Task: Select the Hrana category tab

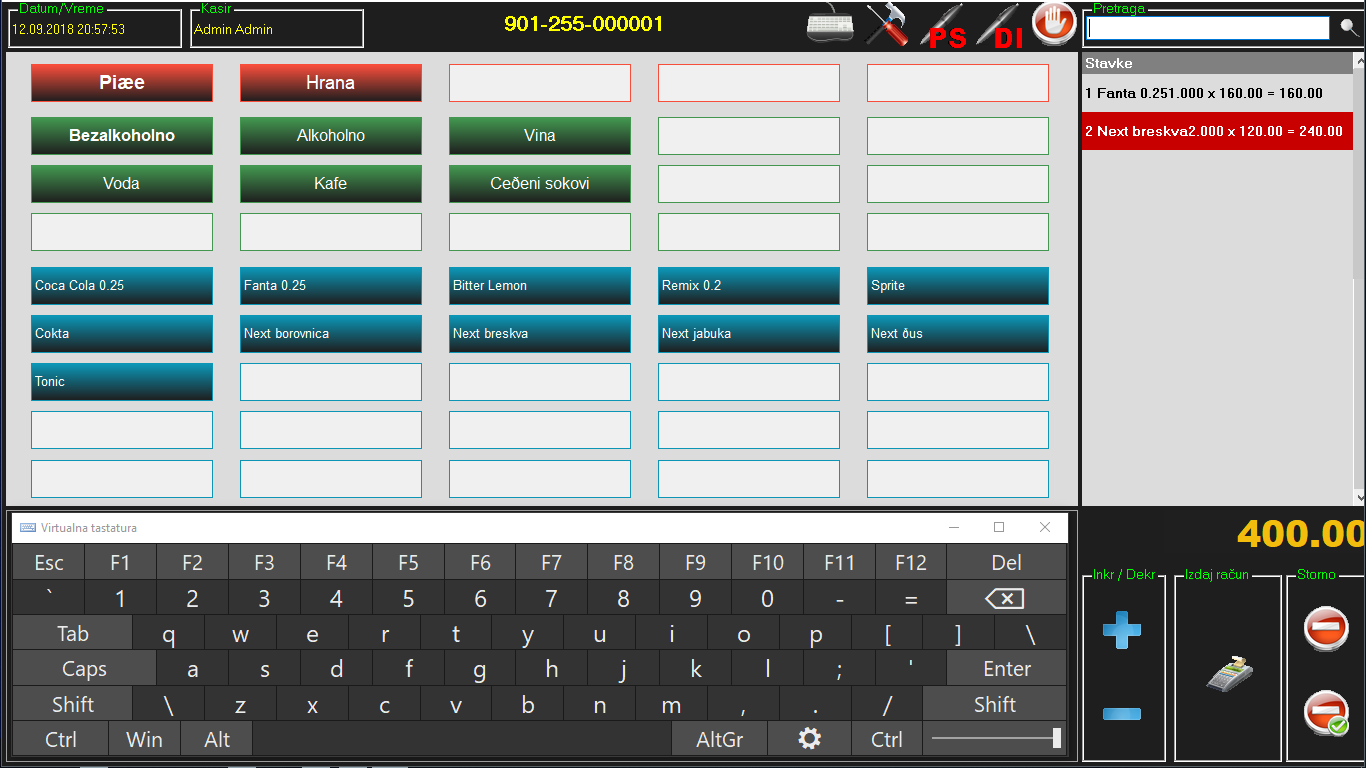Action: pyautogui.click(x=330, y=83)
